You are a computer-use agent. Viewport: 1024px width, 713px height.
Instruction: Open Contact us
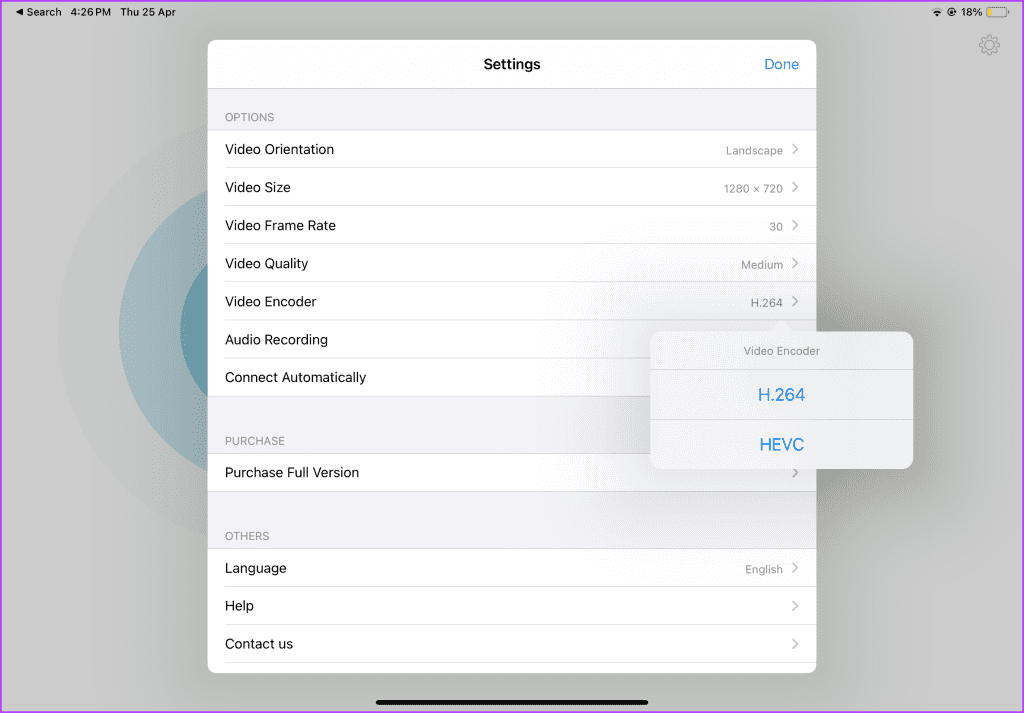pos(511,644)
